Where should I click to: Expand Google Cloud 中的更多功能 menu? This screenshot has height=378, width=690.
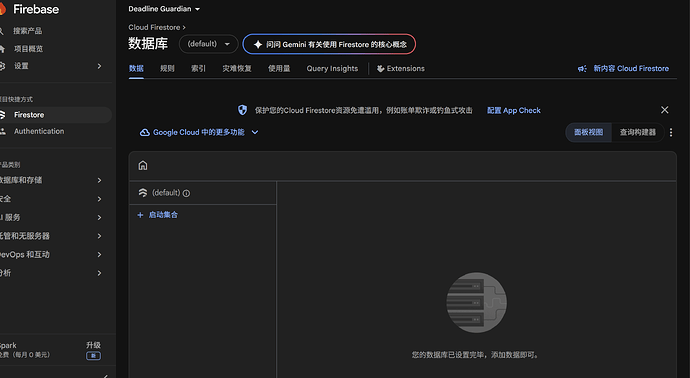199,132
